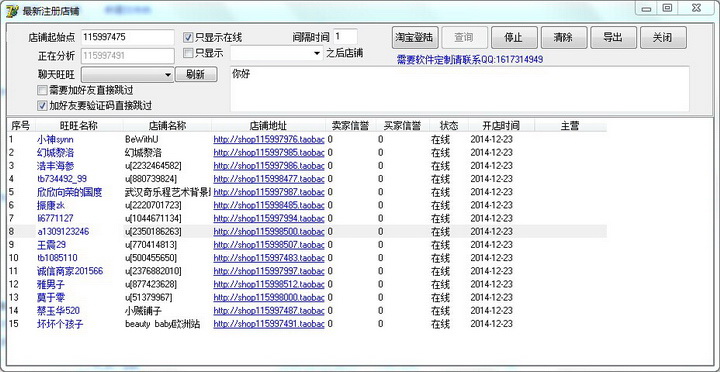Sort by 店铺名称 column header
The width and height of the screenshot is (720, 372).
(167, 126)
